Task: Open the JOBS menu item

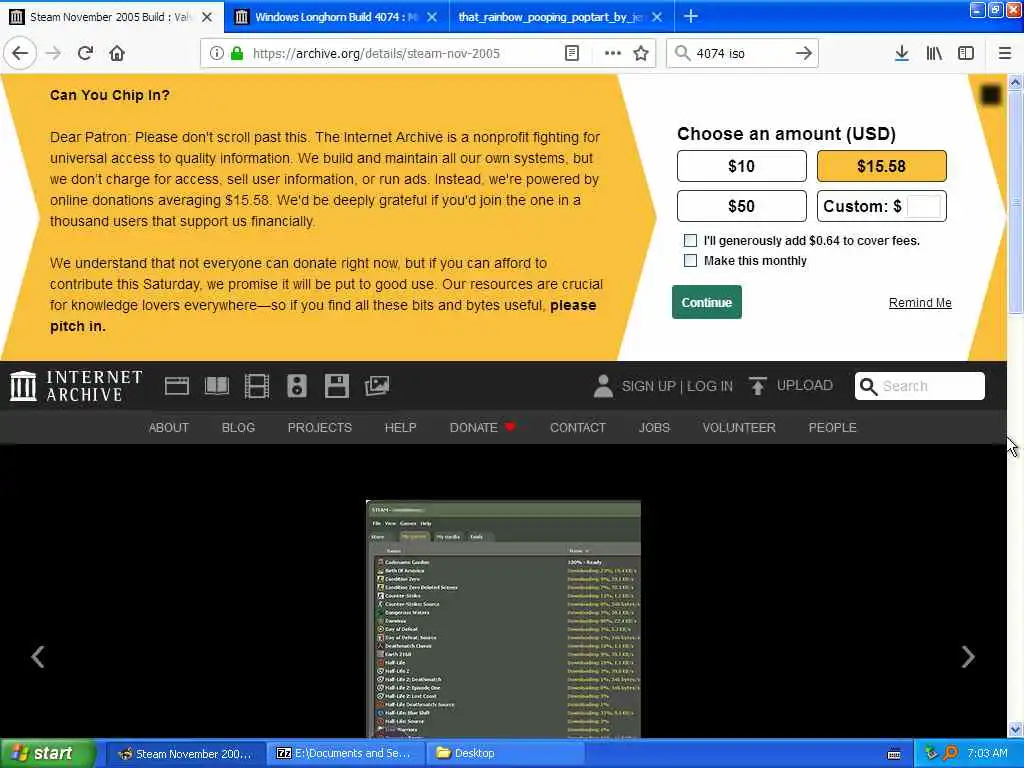Action: pos(654,427)
